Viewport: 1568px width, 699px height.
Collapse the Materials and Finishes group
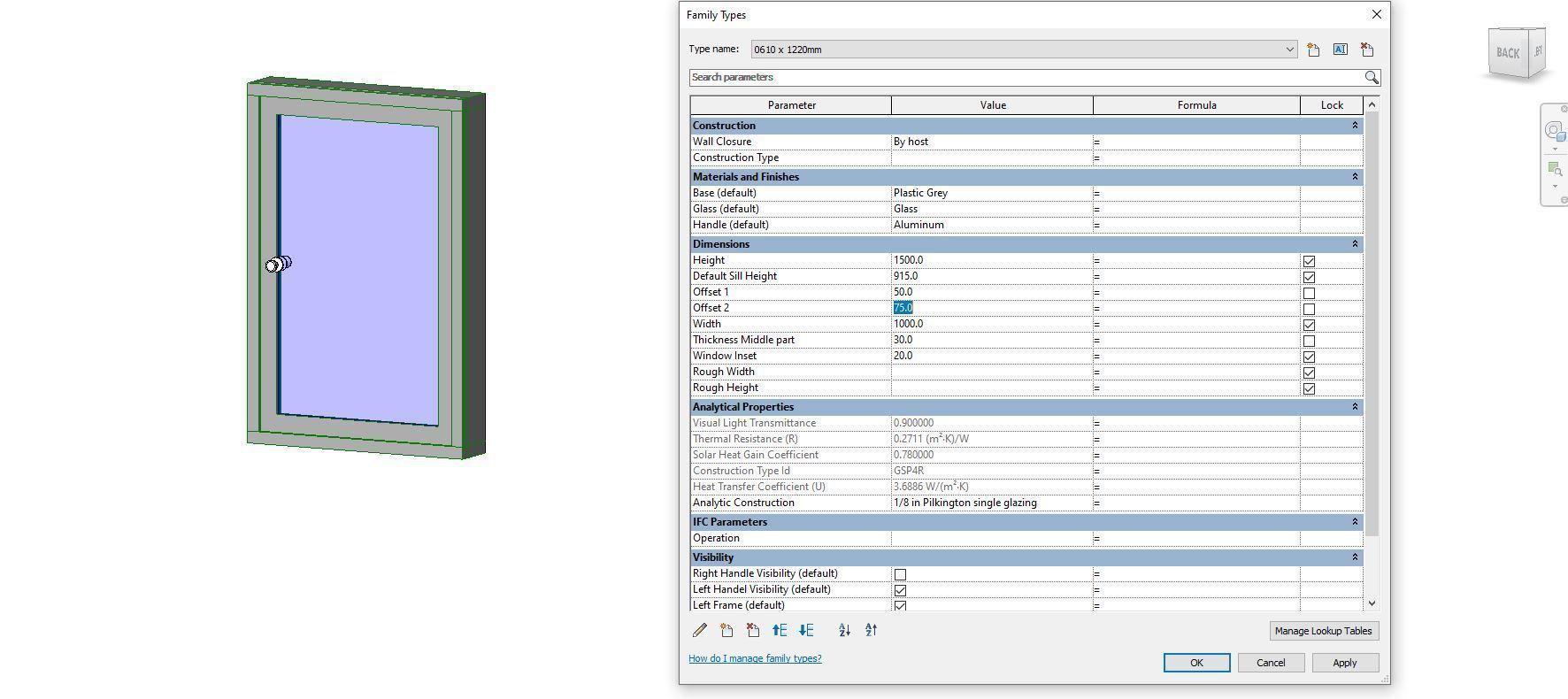click(1354, 177)
